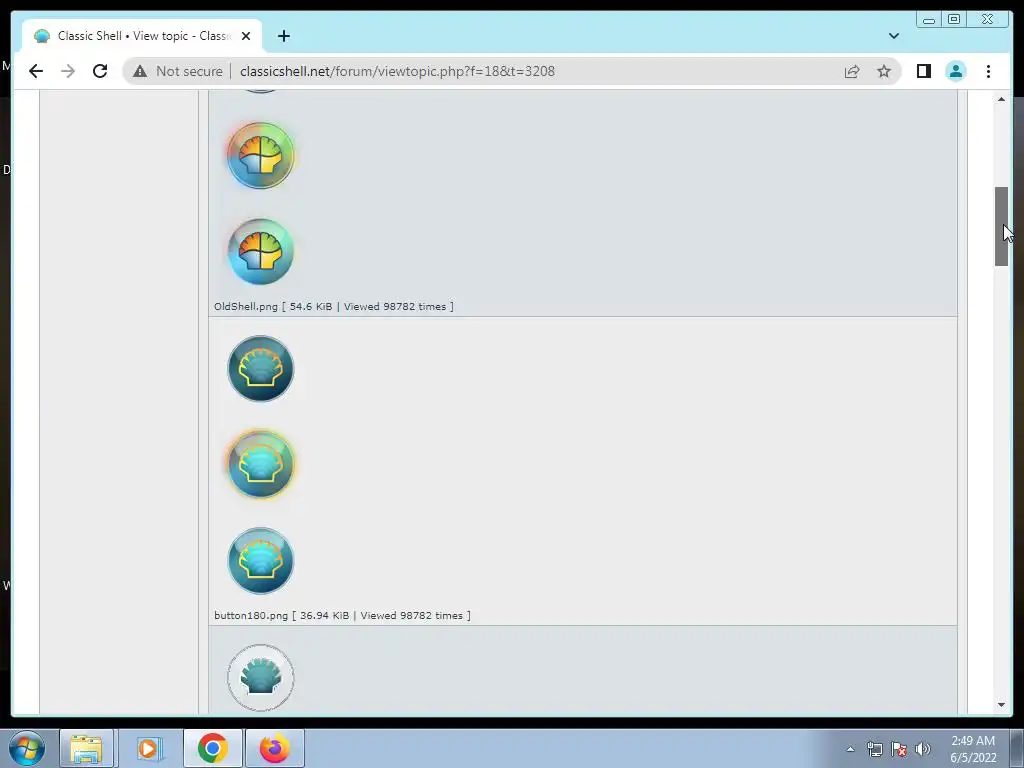Open the Chrome three-dot menu
Screen dimensions: 1024x768
point(988,71)
